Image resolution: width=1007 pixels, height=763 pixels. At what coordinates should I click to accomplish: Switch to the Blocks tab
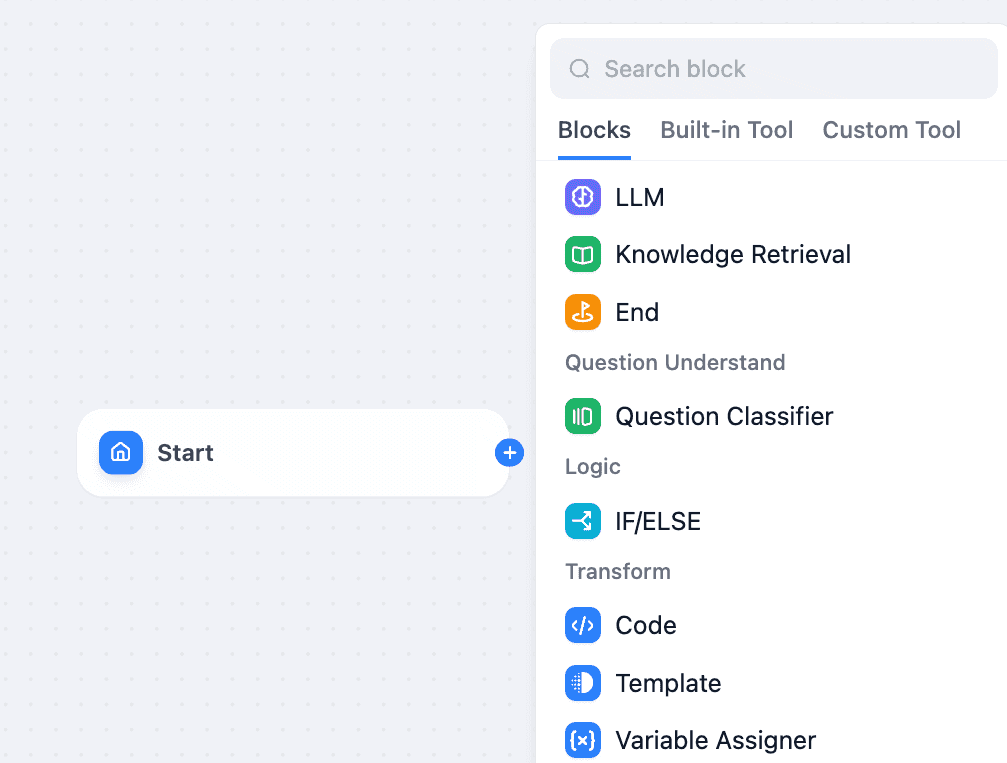click(594, 130)
